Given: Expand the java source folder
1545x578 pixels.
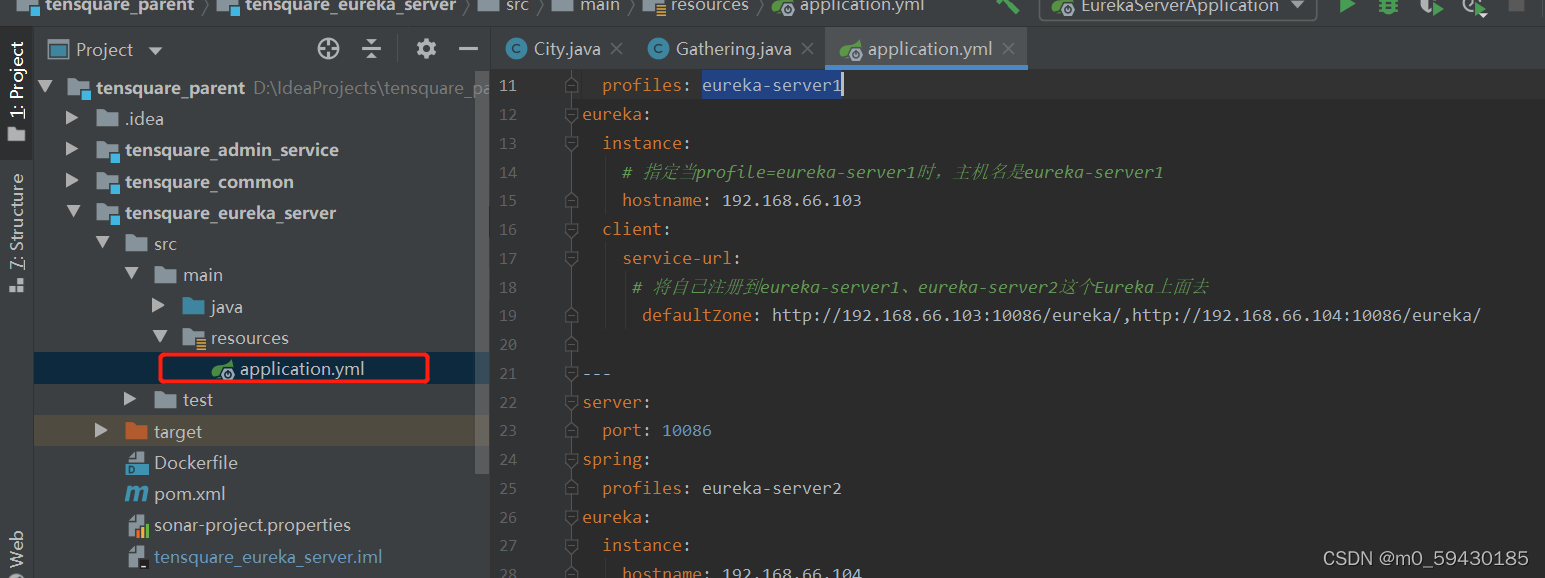Looking at the screenshot, I should (x=158, y=306).
